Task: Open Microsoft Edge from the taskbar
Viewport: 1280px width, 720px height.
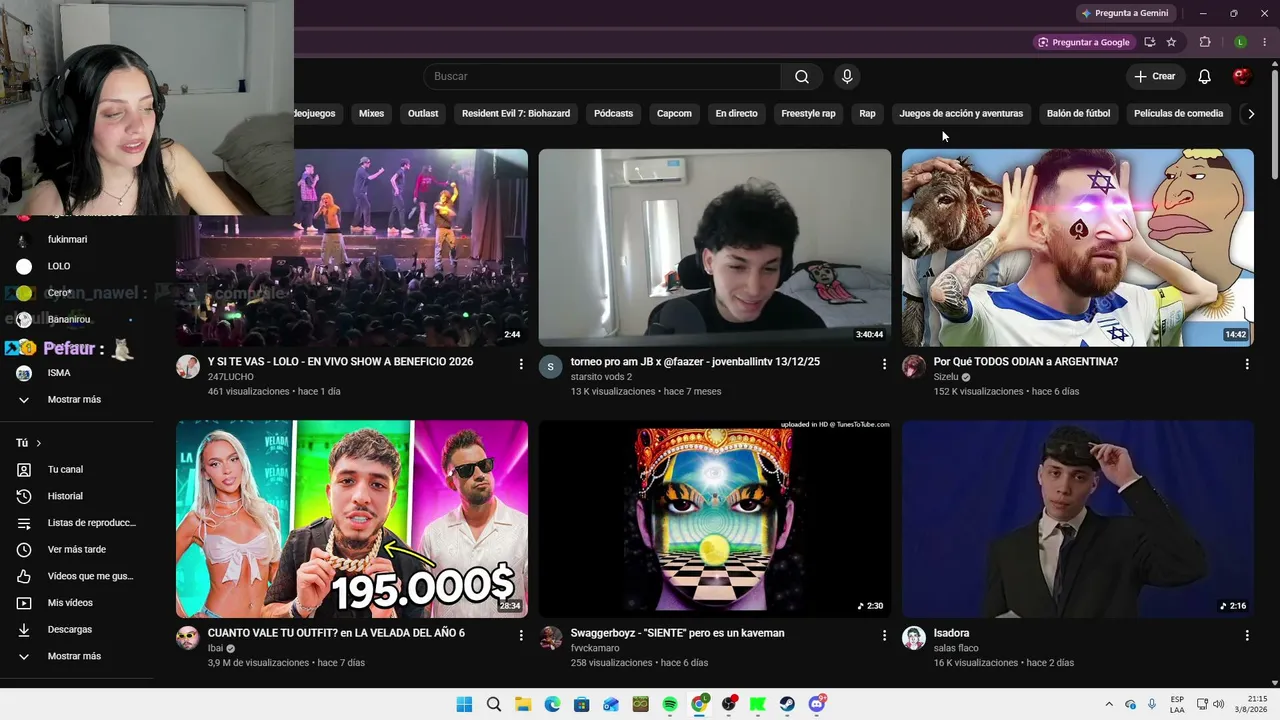Action: pyautogui.click(x=552, y=704)
